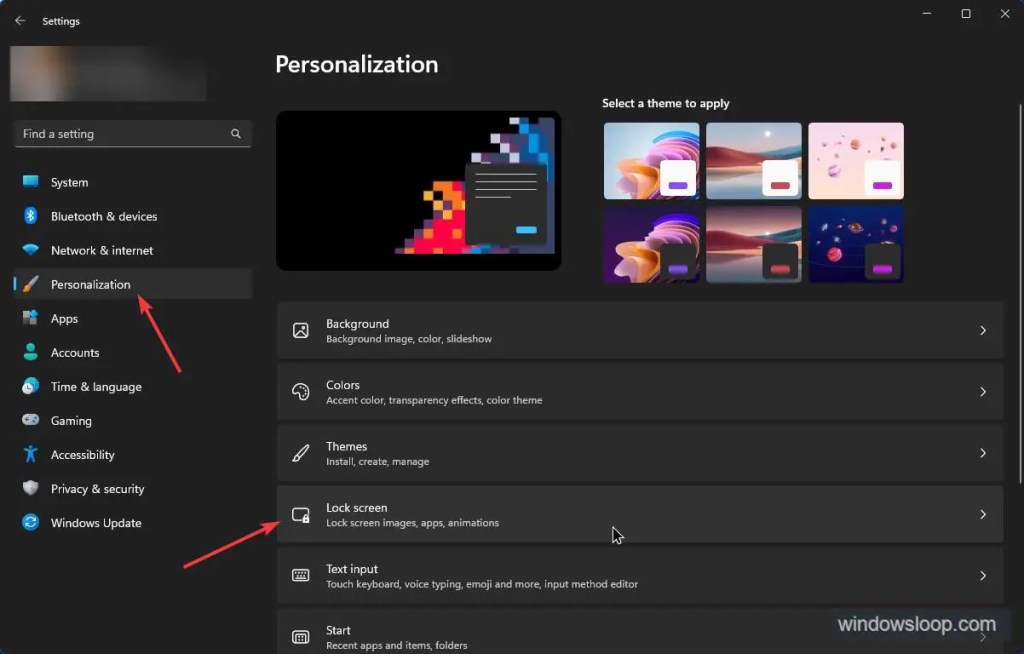The image size is (1024, 654).
Task: Apply the dark blue space planets theme
Action: pos(855,245)
